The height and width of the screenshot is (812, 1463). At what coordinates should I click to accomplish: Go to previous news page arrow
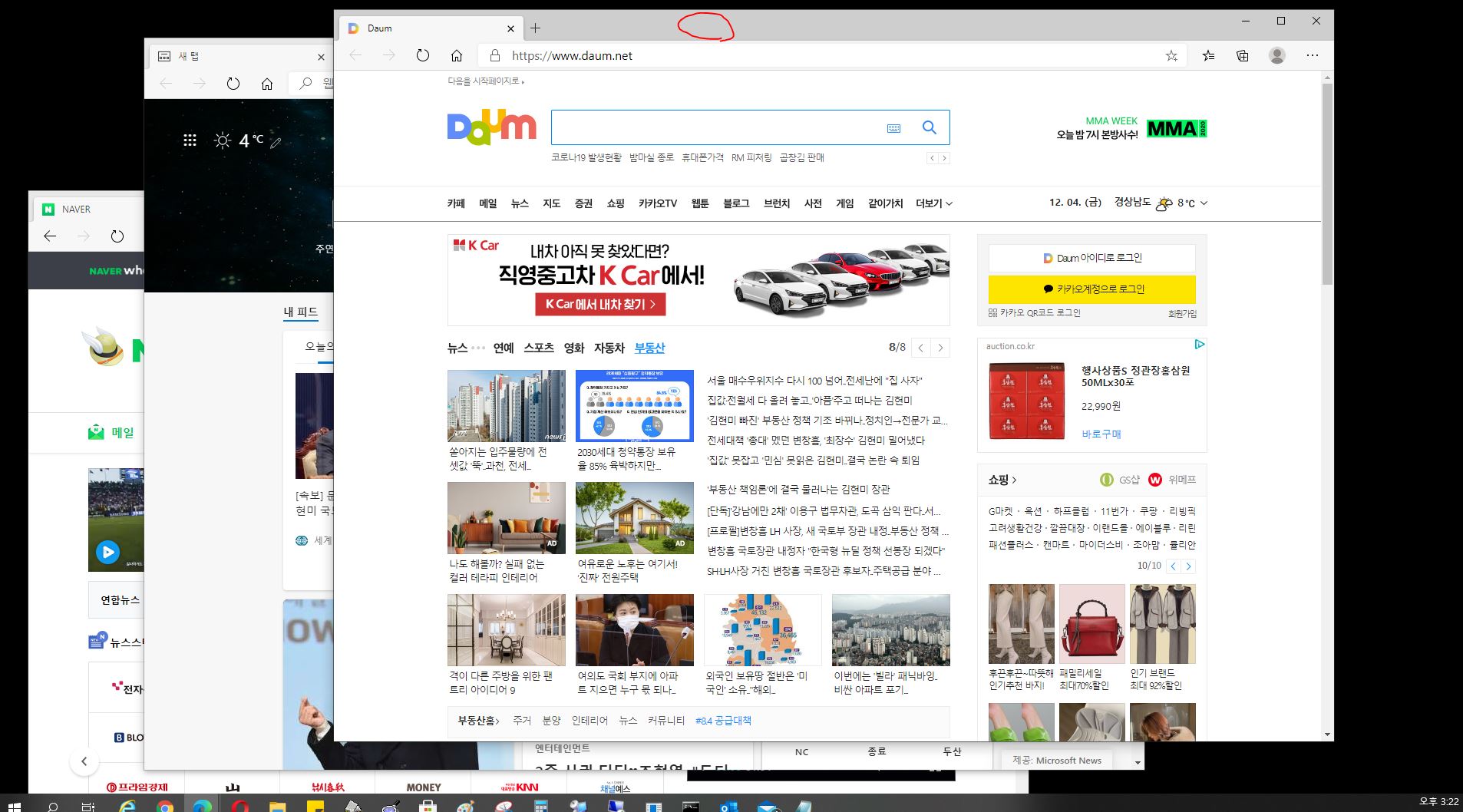[921, 348]
